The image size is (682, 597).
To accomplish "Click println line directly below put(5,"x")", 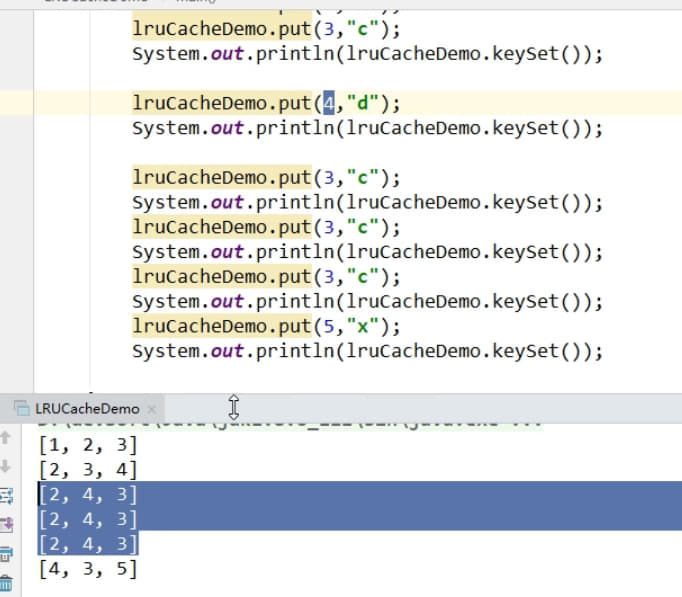I will 368,351.
